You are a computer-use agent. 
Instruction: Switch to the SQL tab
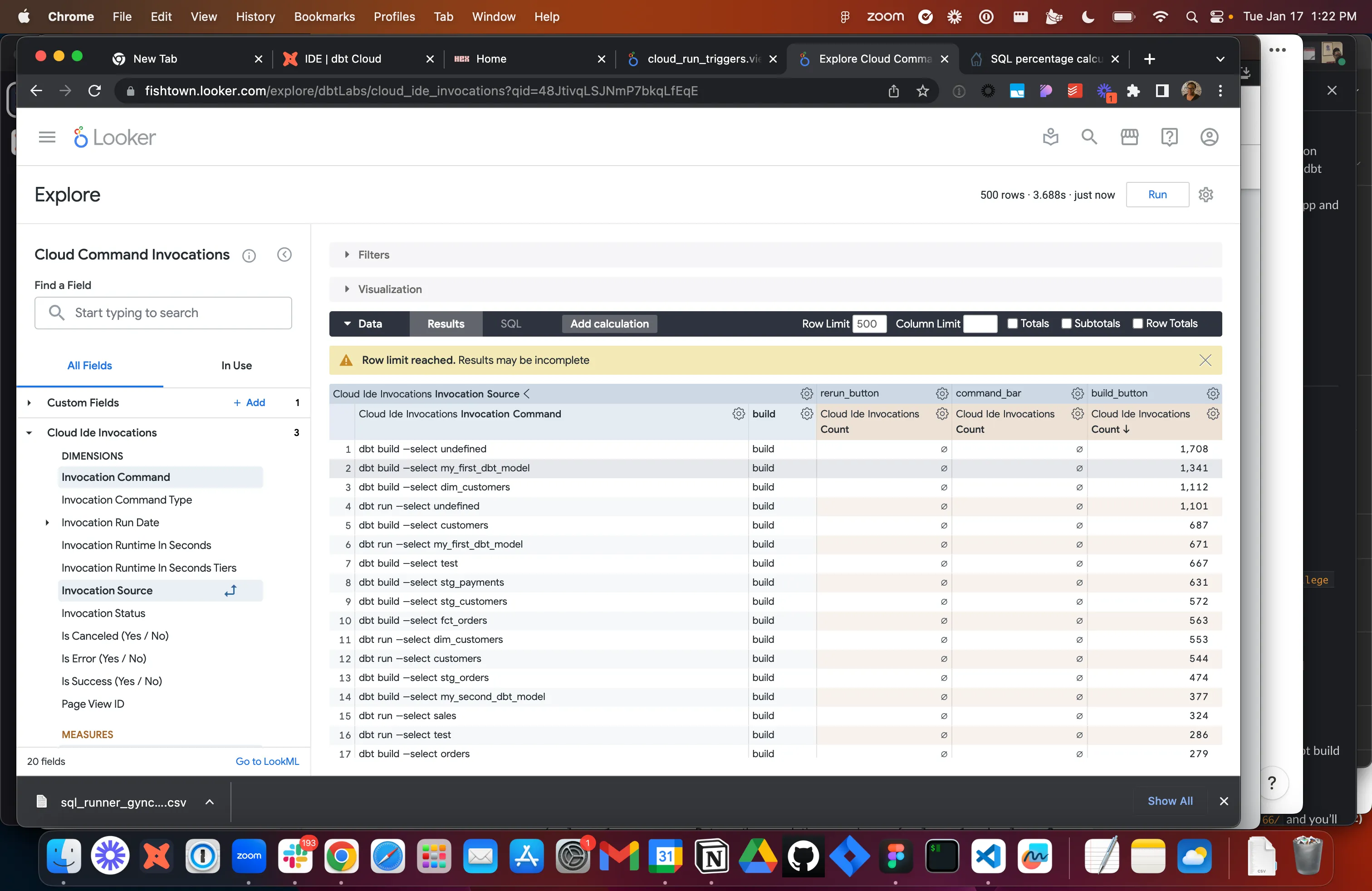pyautogui.click(x=510, y=324)
